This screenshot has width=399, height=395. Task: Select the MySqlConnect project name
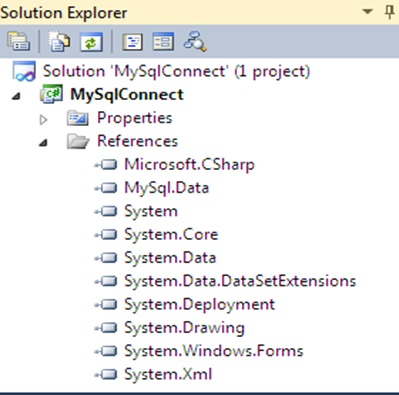click(x=127, y=95)
